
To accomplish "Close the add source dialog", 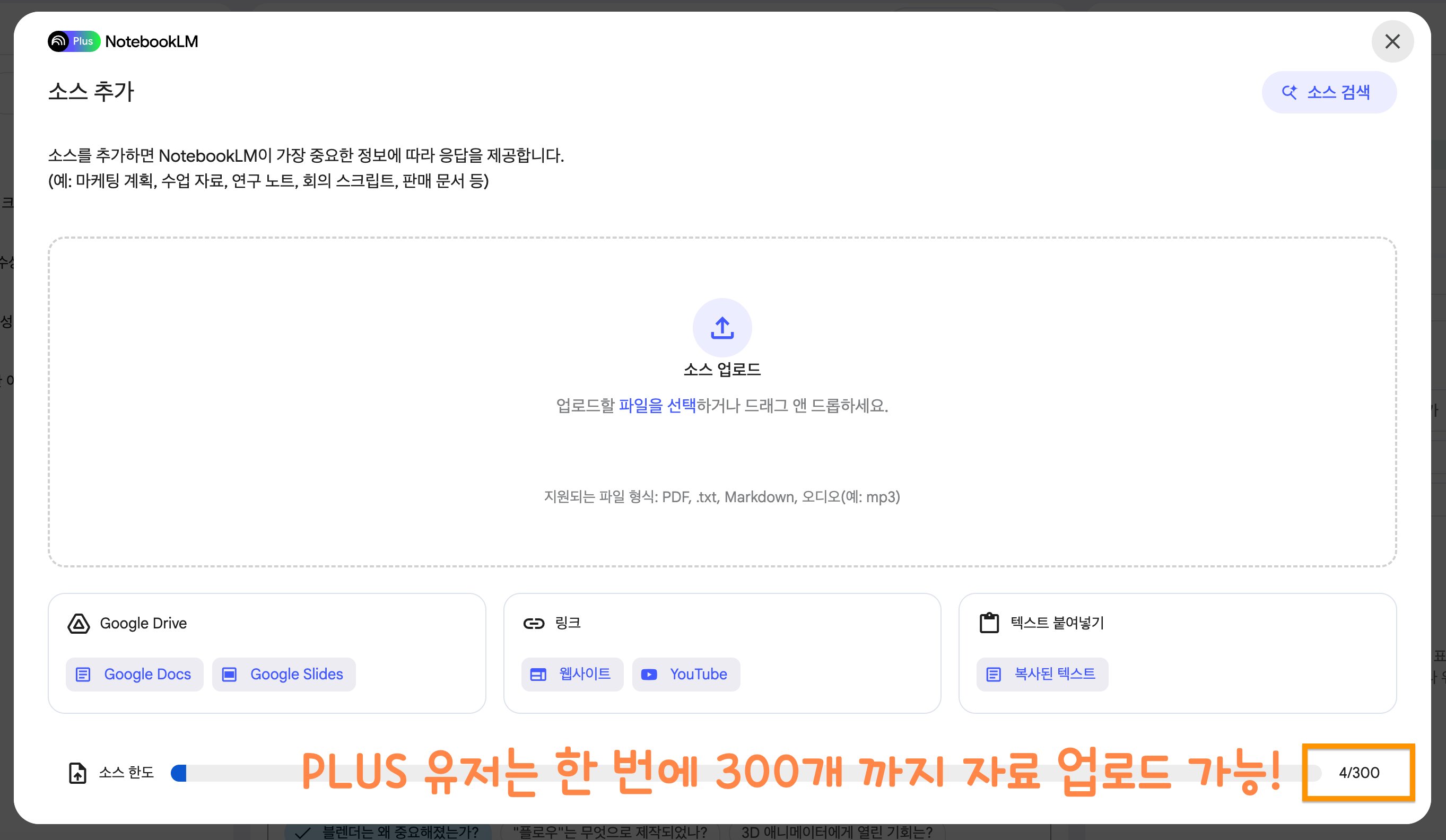I will 1392,41.
